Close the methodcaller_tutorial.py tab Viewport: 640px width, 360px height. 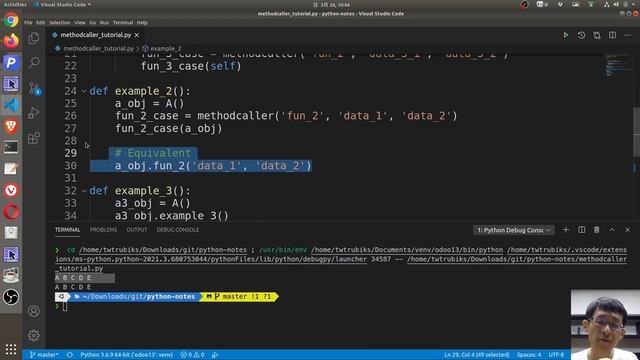tap(137, 36)
